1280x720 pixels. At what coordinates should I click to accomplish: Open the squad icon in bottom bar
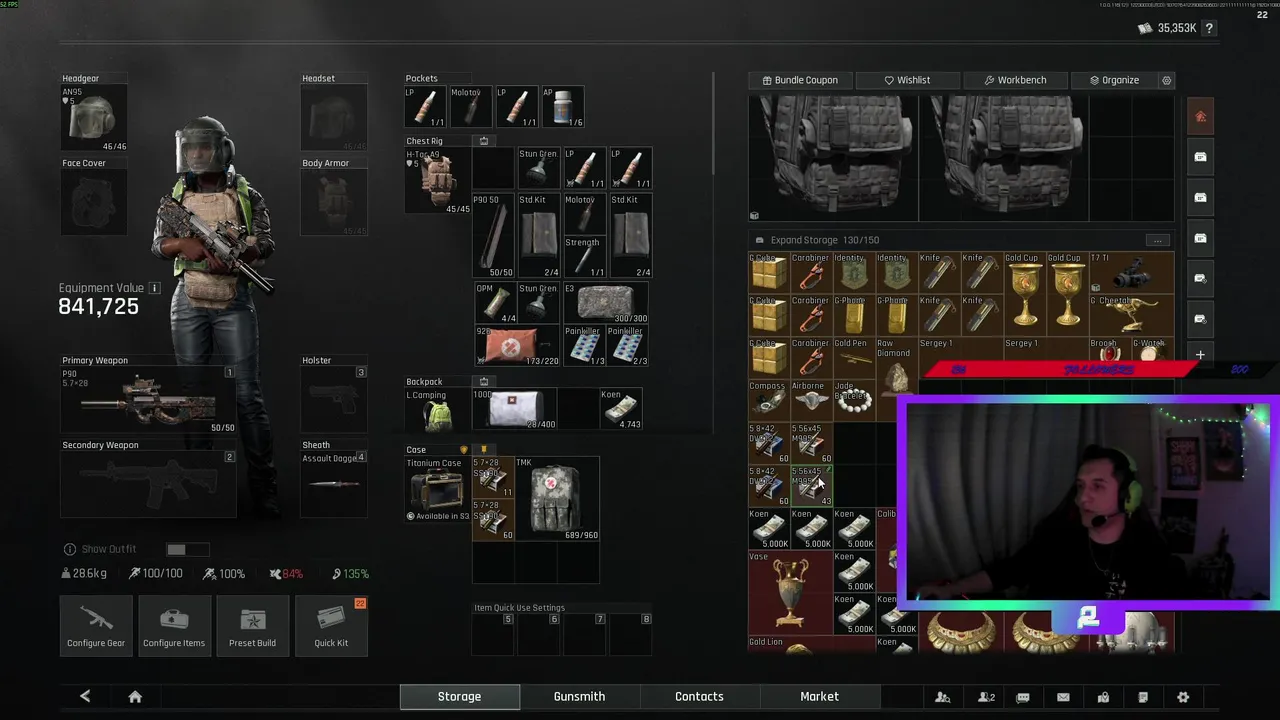click(943, 697)
